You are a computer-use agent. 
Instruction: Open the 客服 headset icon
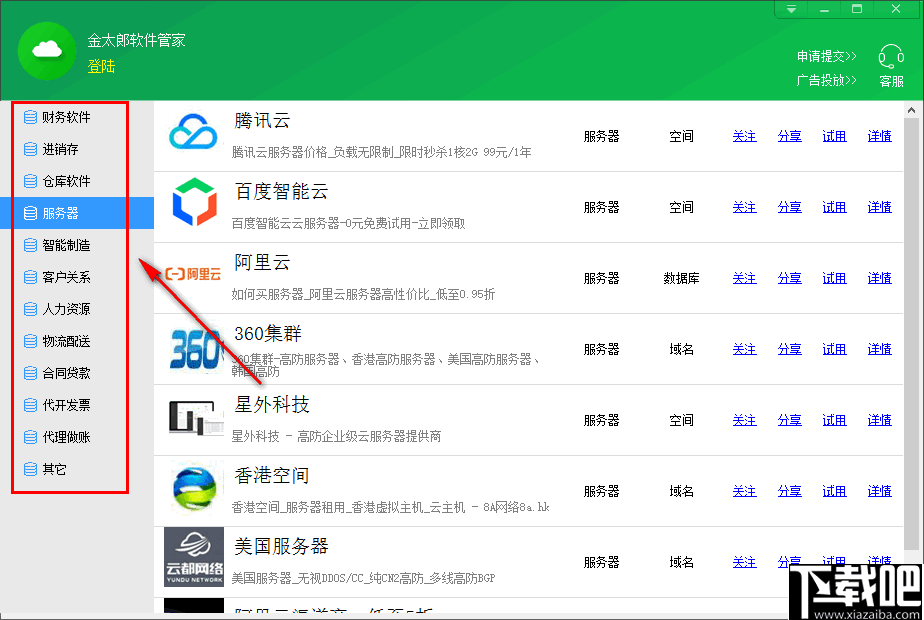click(891, 57)
